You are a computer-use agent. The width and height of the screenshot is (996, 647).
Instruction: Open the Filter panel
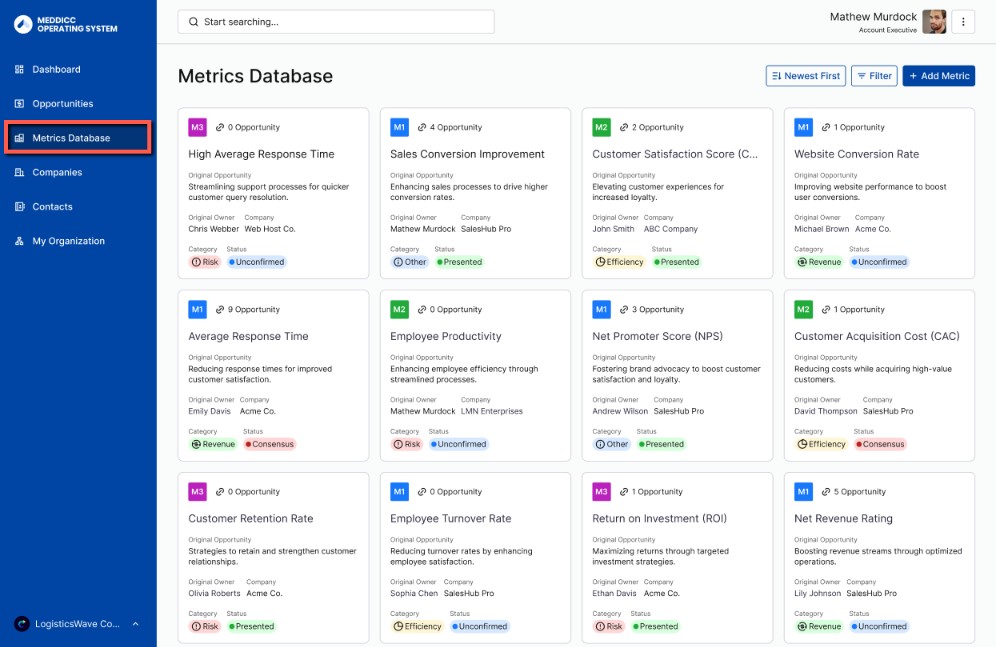874,75
